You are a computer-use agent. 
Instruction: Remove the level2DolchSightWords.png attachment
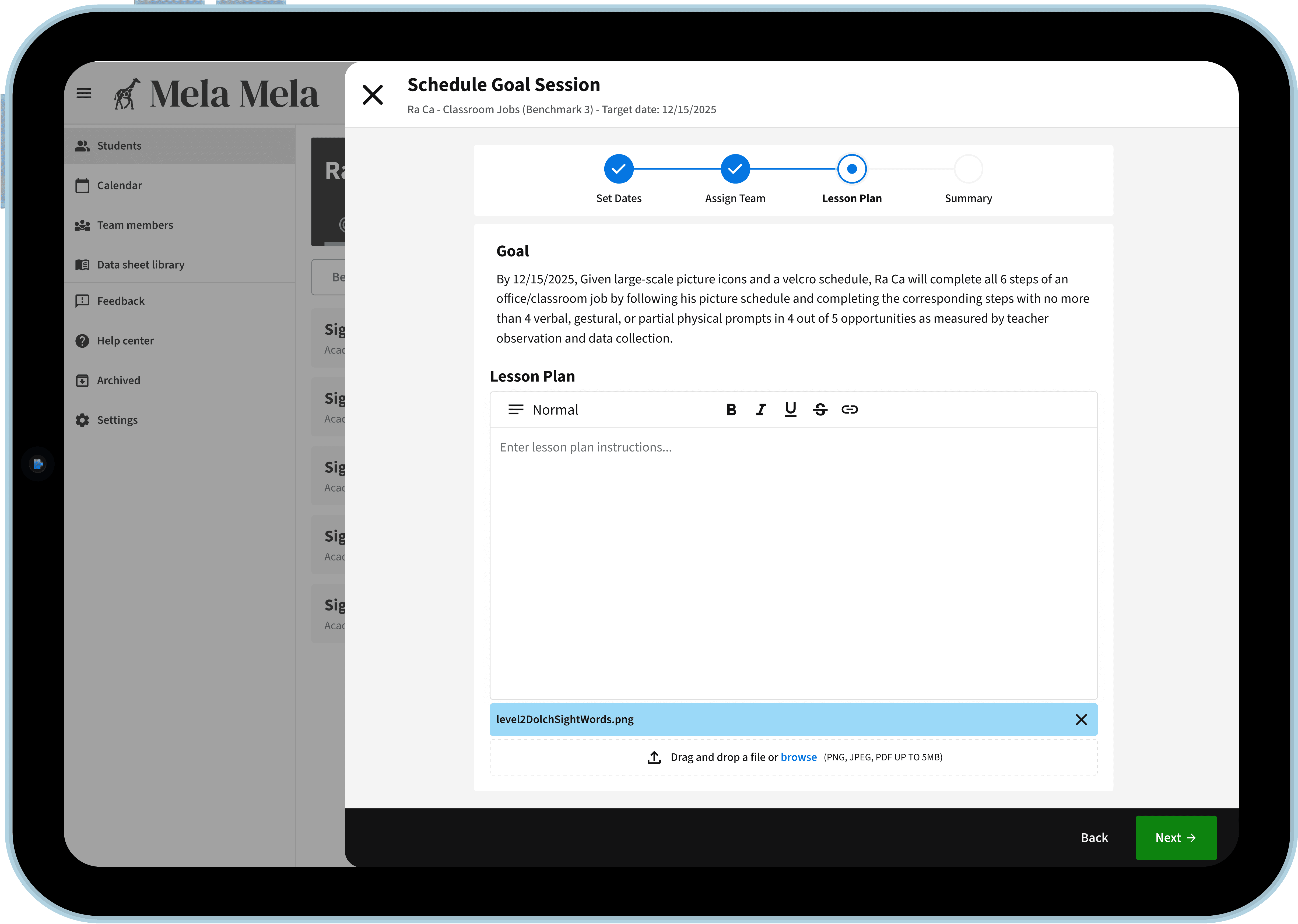(1081, 720)
